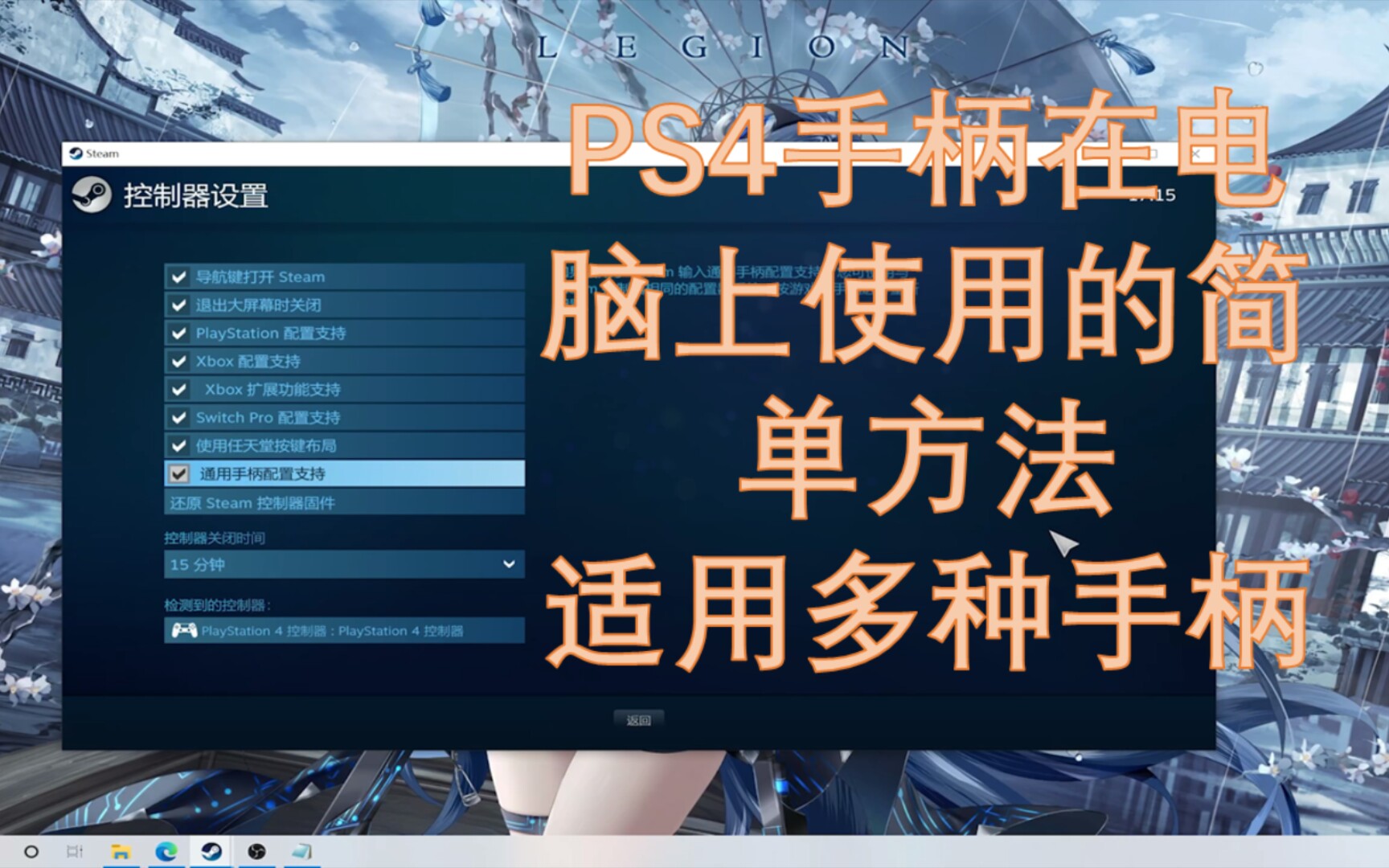1389x868 pixels.
Task: Toggle Xbox 配置支持 checkbox
Action: 178,362
